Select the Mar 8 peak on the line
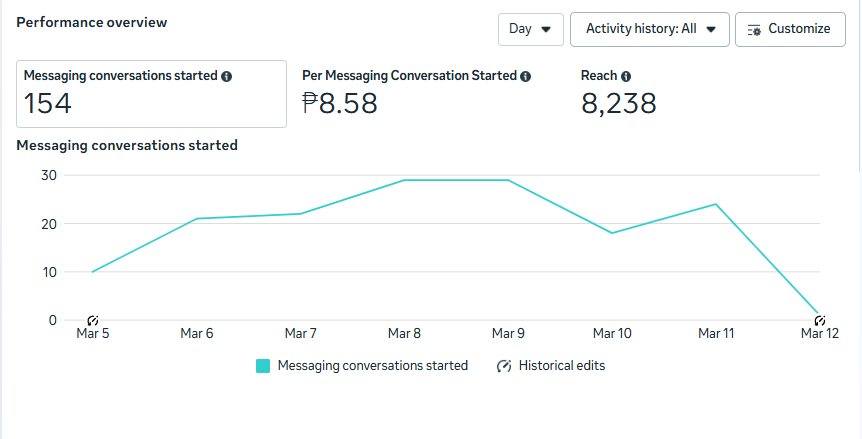Screen dimensions: 862x439 tap(404, 180)
